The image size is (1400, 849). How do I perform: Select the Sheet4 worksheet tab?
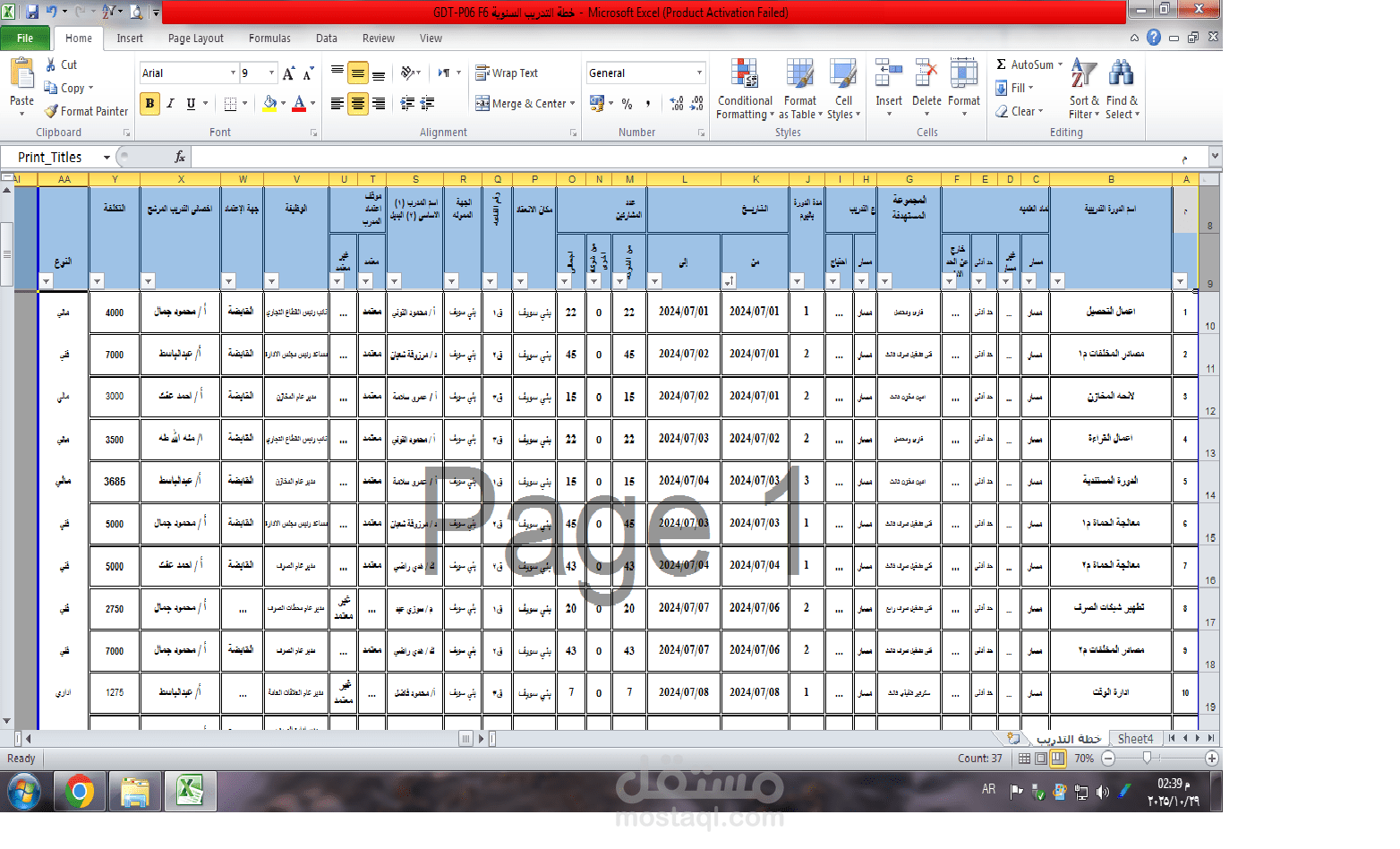[1135, 739]
